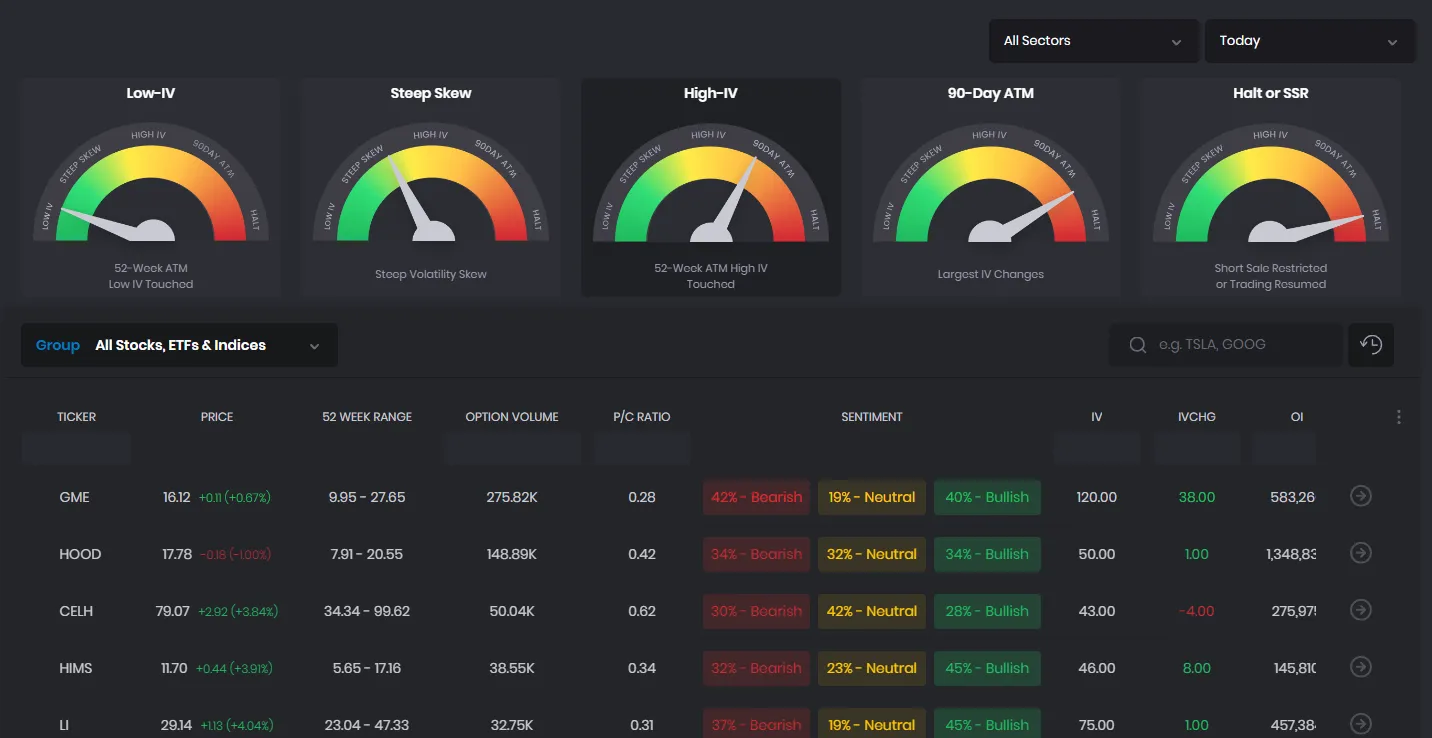Click HIMS's 45% - Bullish badge
The image size is (1432, 738).
click(987, 668)
